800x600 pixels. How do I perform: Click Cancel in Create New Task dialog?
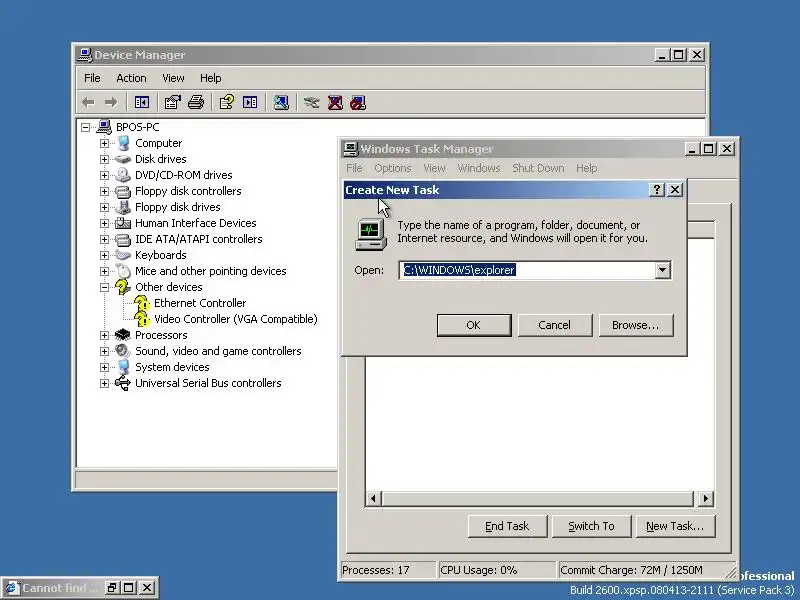pos(555,325)
